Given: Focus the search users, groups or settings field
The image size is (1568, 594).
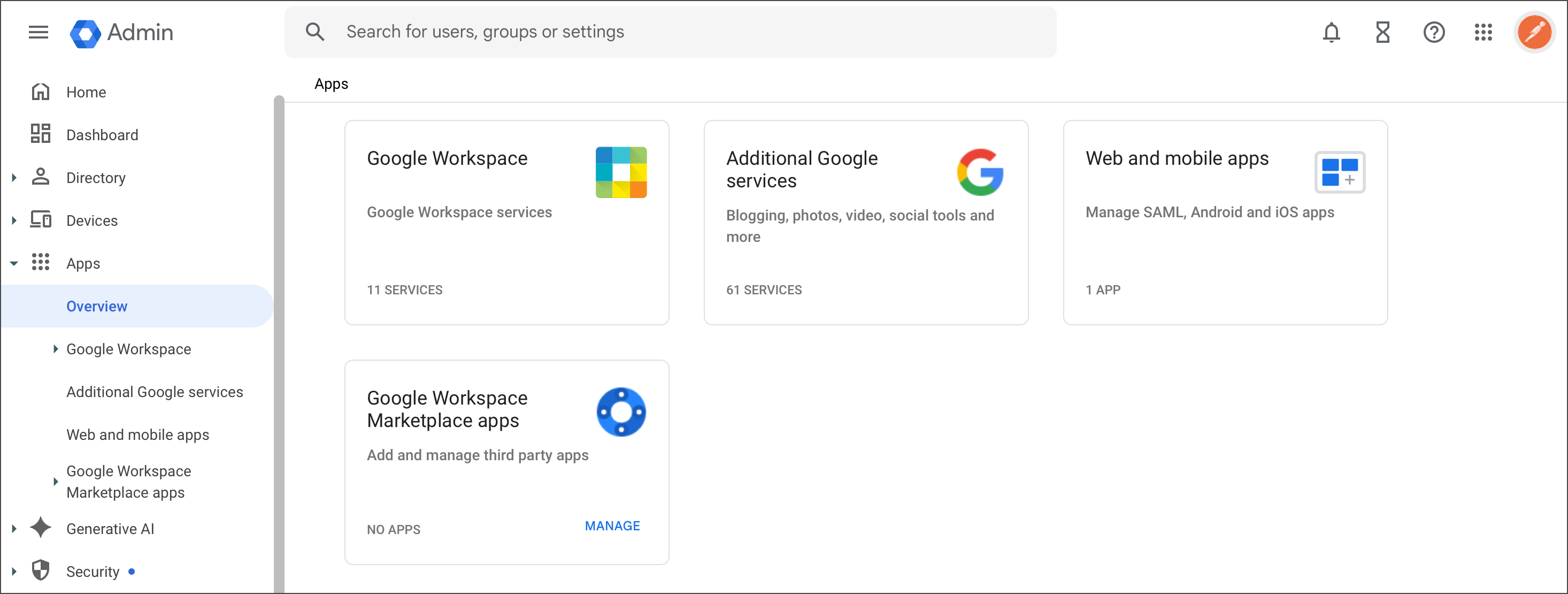Looking at the screenshot, I should coord(670,32).
